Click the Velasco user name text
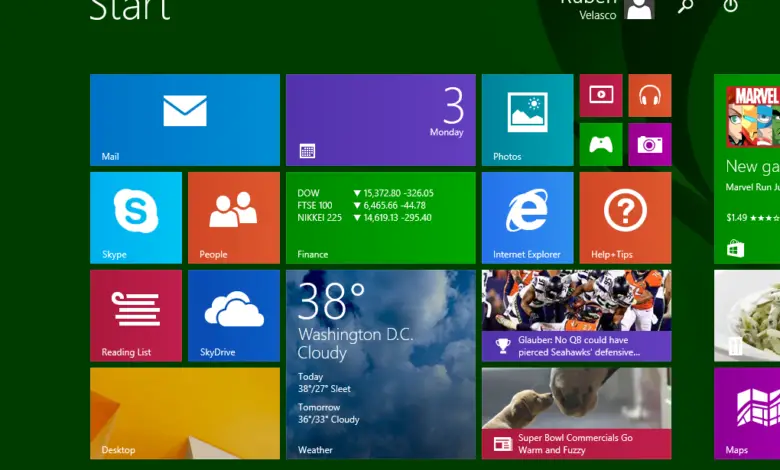This screenshot has width=780, height=470. click(x=597, y=15)
